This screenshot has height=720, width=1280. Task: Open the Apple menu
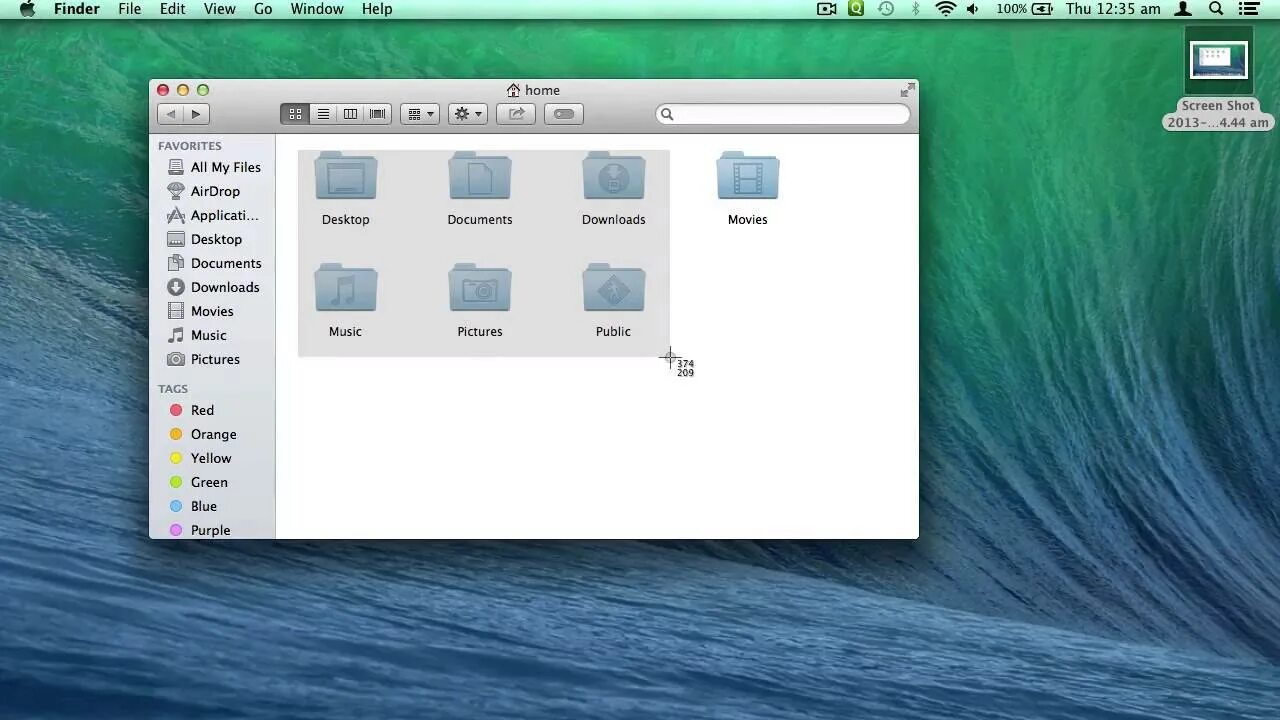point(28,9)
